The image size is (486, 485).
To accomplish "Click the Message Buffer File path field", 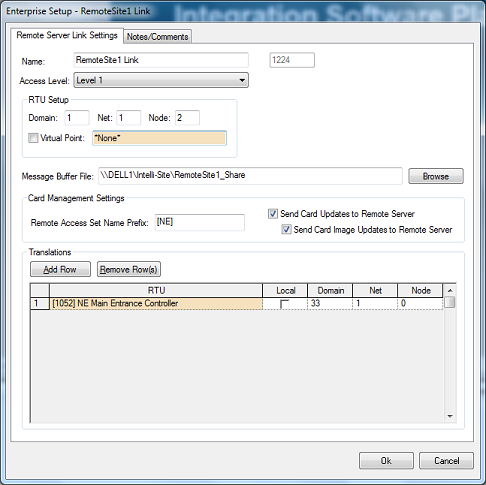I will tap(250, 176).
